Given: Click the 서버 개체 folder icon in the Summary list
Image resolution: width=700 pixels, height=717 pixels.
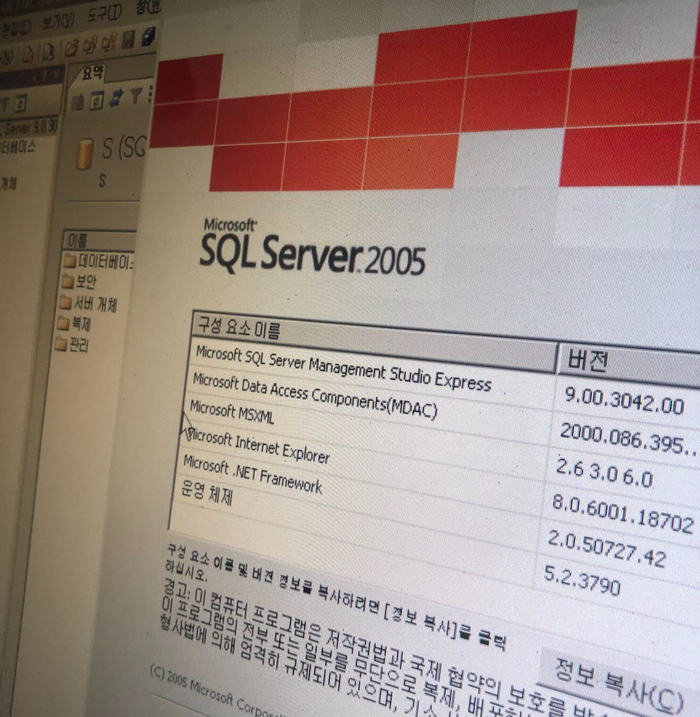Looking at the screenshot, I should 65,302.
